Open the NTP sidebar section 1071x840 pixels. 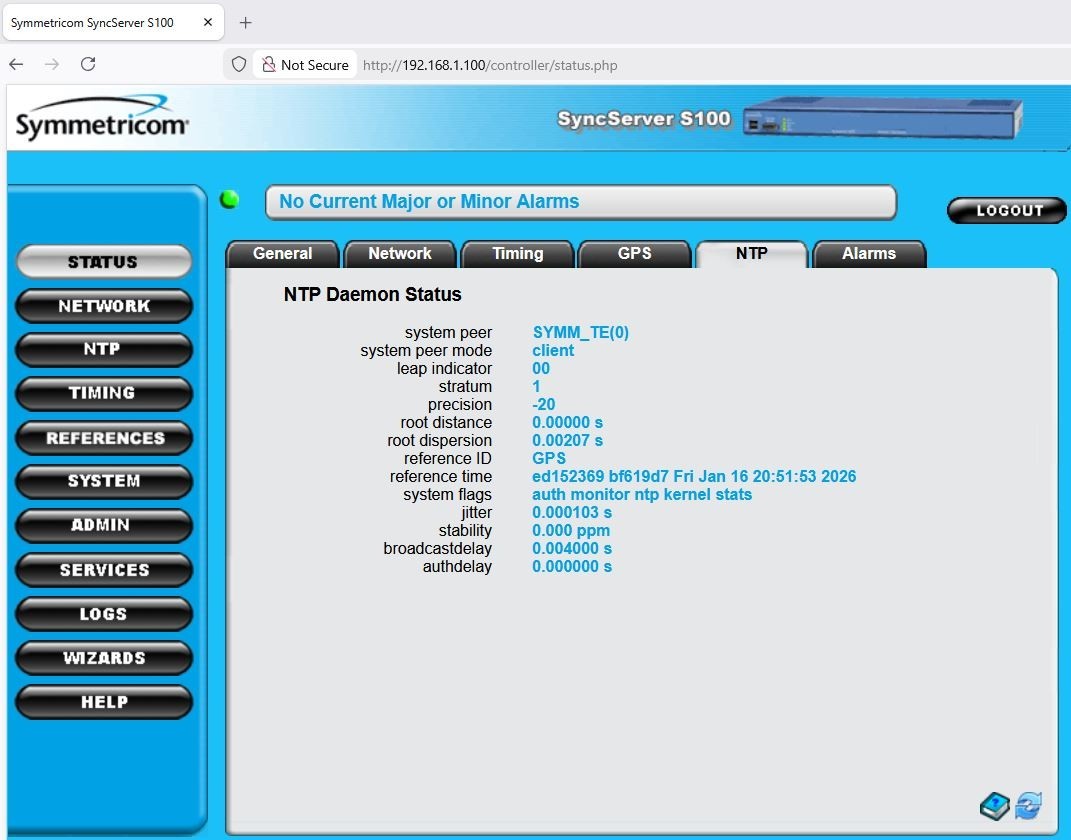pyautogui.click(x=104, y=349)
